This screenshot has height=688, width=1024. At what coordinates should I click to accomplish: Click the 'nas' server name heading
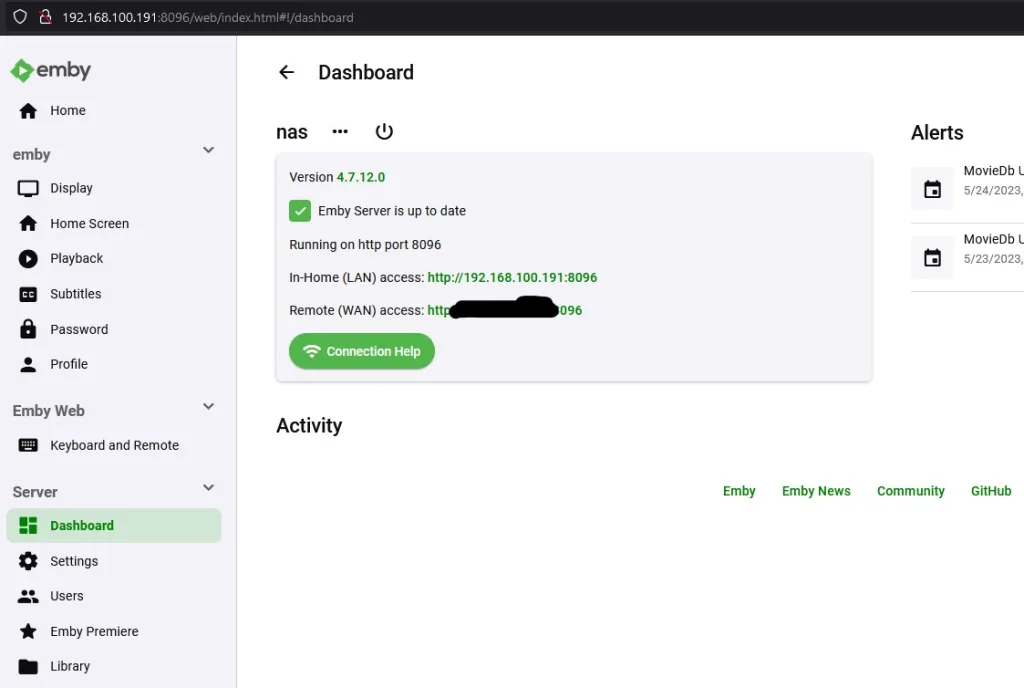click(x=292, y=132)
